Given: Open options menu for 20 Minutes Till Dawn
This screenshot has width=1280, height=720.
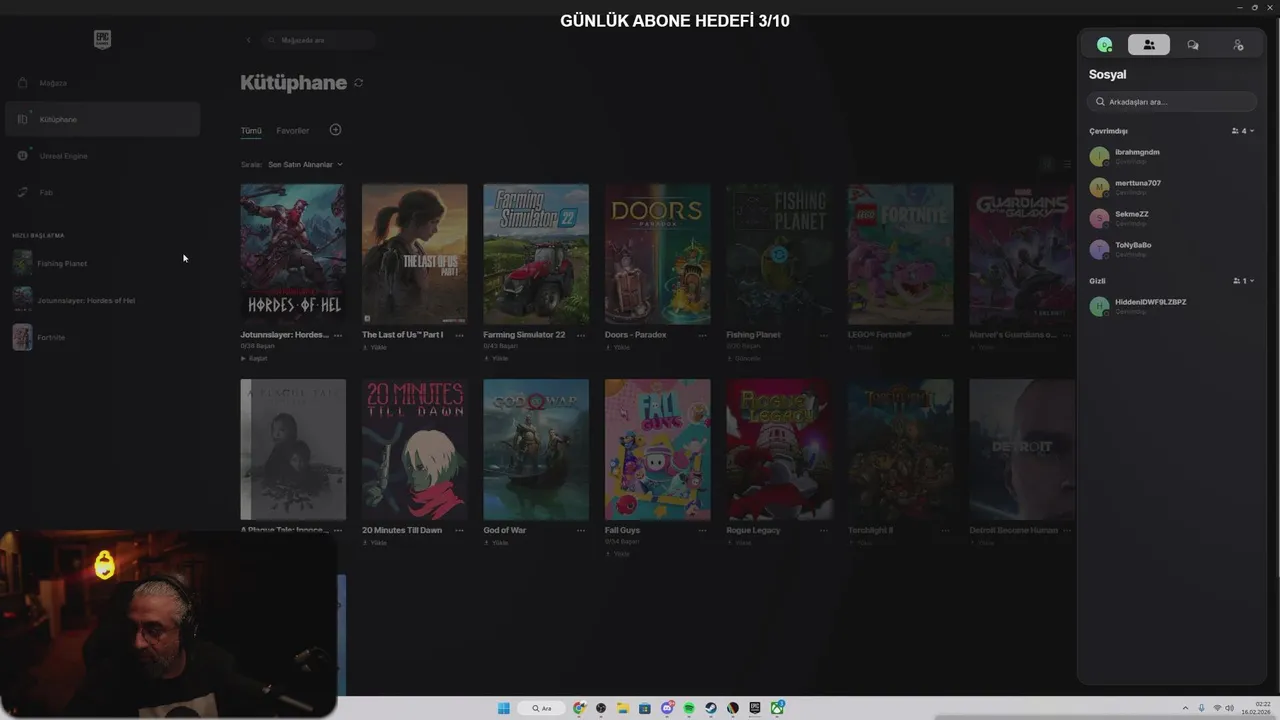Looking at the screenshot, I should (x=459, y=530).
